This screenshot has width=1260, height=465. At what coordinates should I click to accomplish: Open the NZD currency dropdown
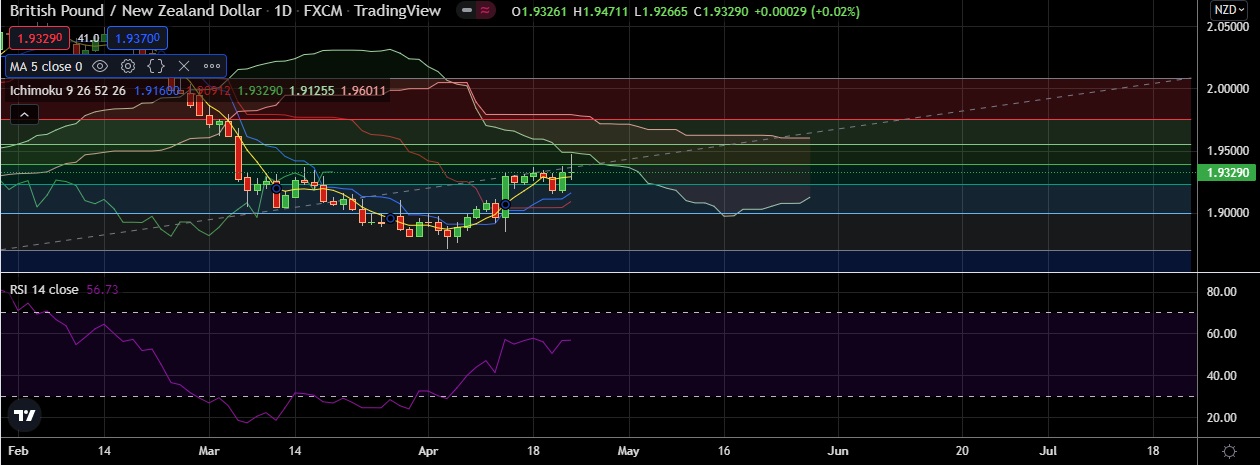click(1228, 10)
